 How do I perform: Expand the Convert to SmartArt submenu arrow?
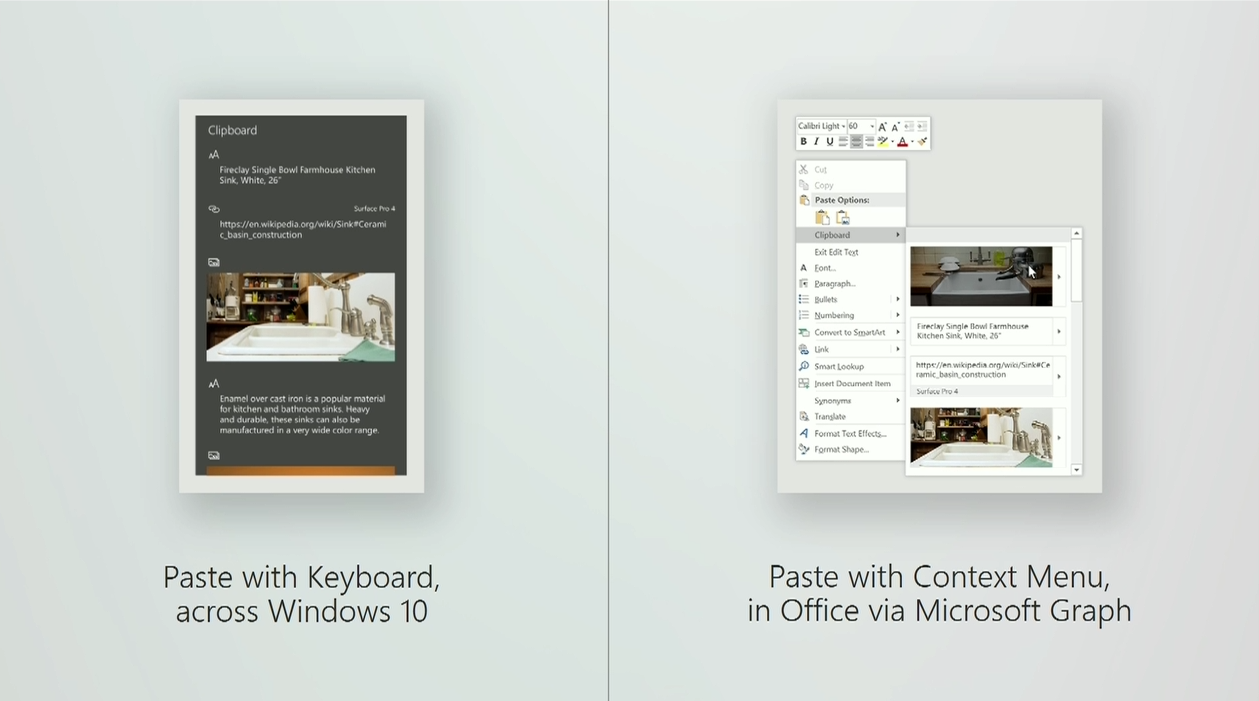click(x=897, y=332)
